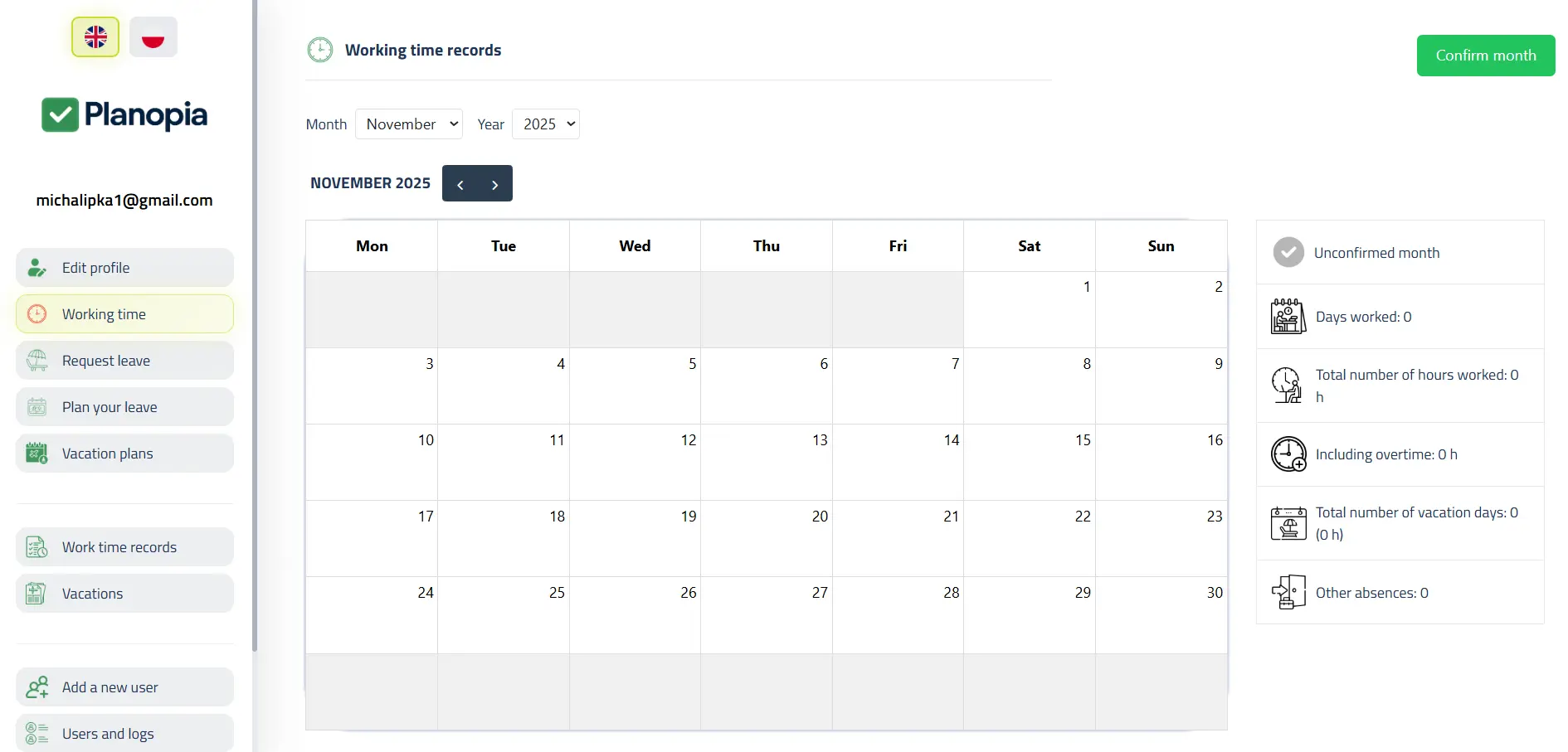Click the Work time records icon
The image size is (1568, 752).
(37, 547)
